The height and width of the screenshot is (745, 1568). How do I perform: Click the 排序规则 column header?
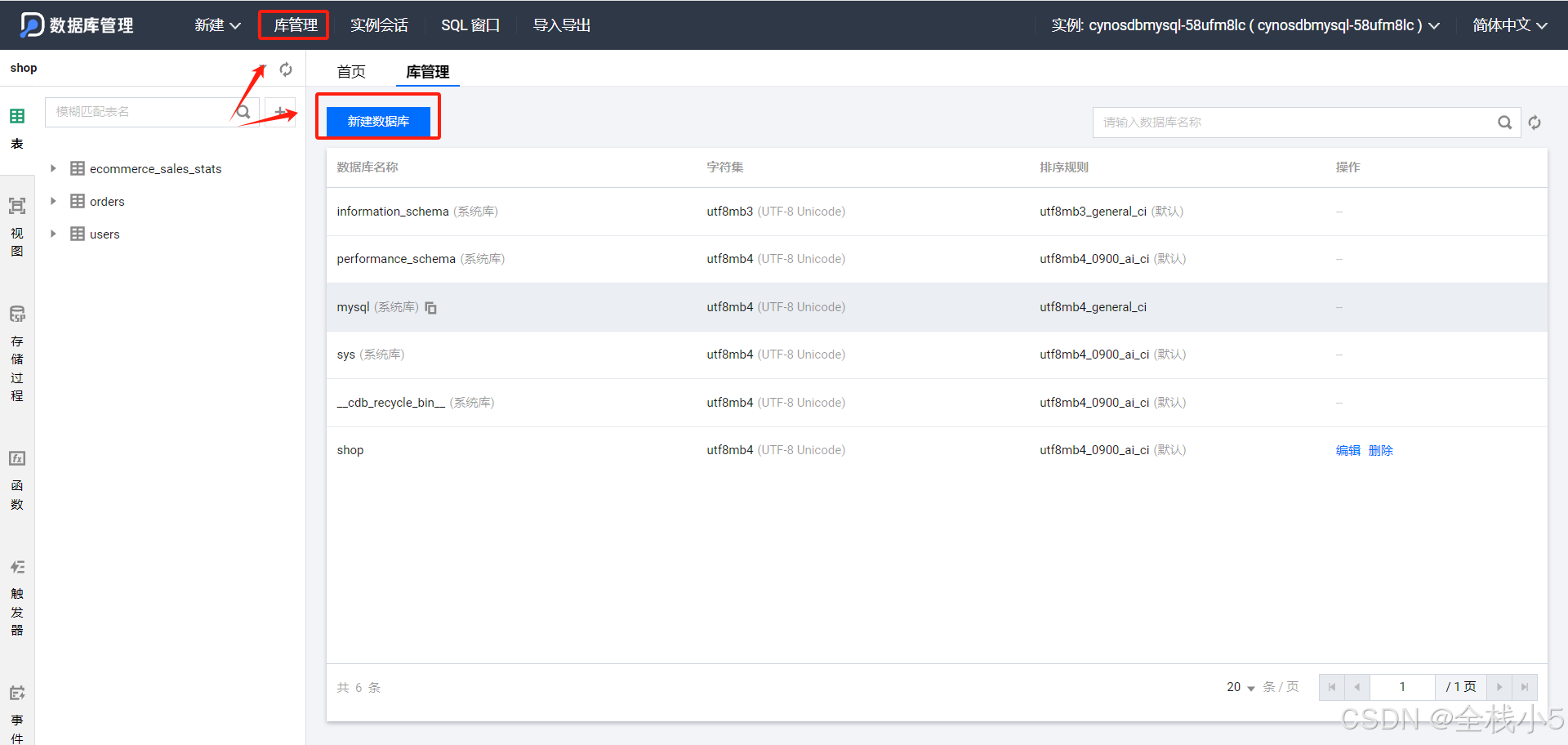coord(1064,167)
